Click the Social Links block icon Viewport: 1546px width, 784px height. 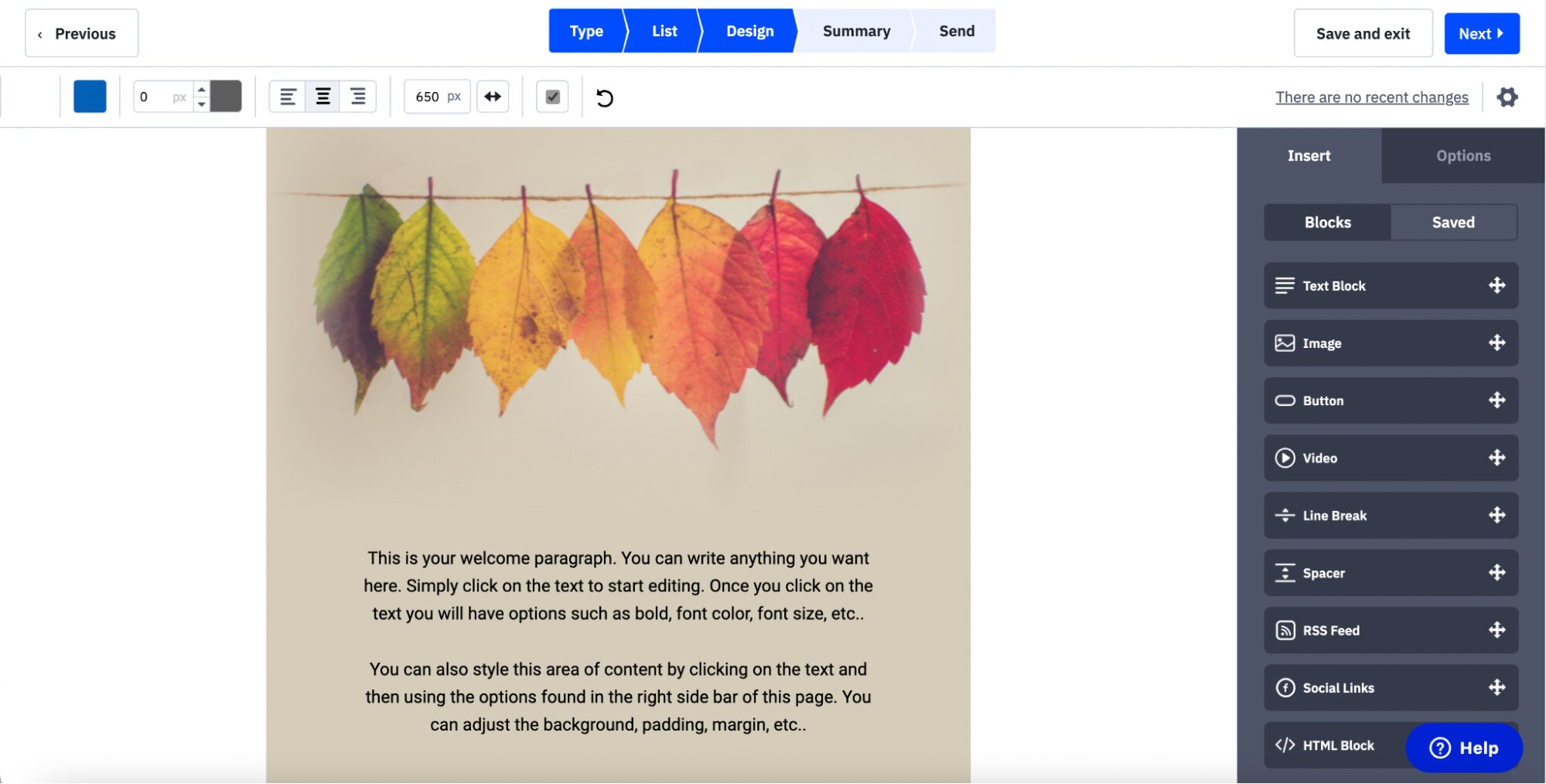pyautogui.click(x=1285, y=687)
